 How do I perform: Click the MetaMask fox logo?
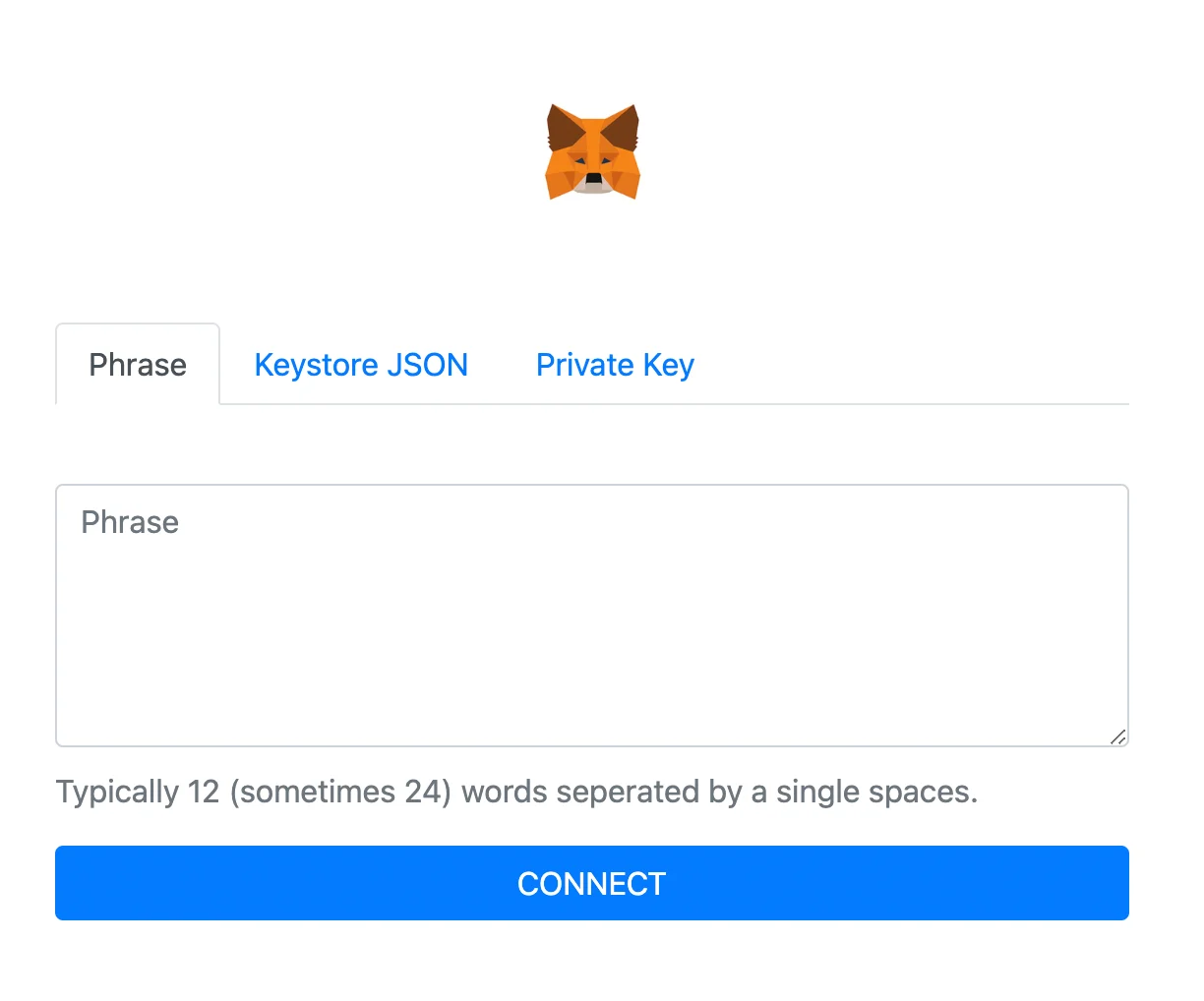point(592,151)
